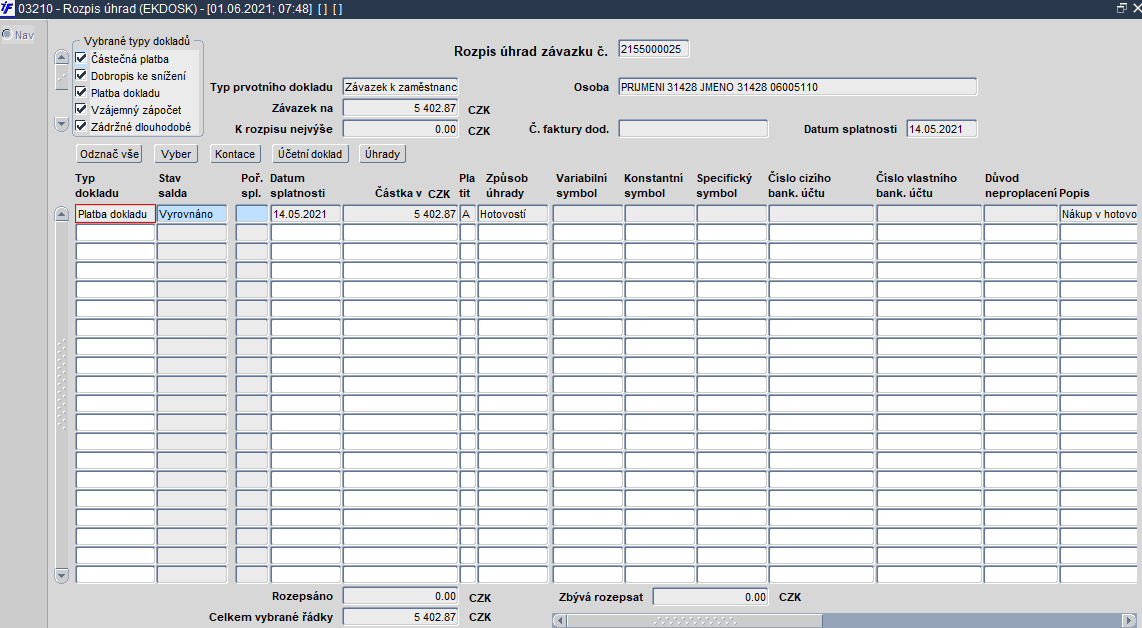Screen dimensions: 1142x628
Task: Click the Rozepsáno total field
Action: (x=401, y=596)
